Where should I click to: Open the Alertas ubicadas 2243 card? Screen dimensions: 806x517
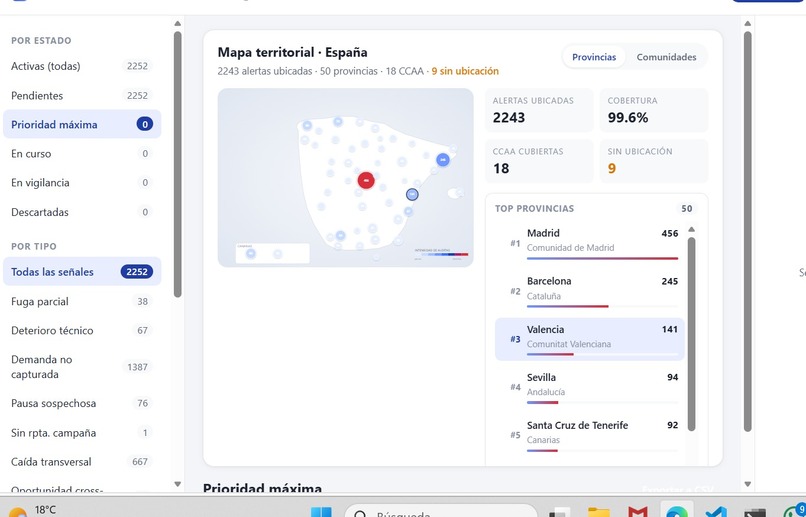click(539, 110)
